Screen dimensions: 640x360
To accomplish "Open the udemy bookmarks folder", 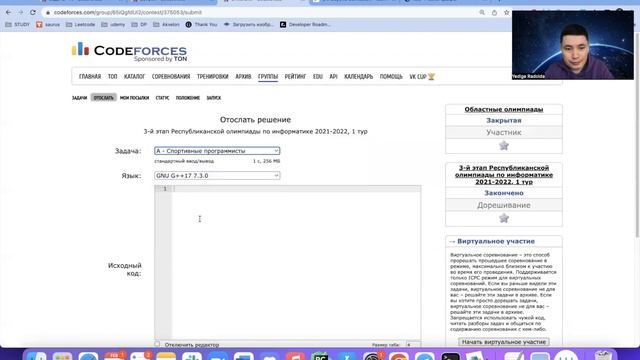I will point(113,24).
